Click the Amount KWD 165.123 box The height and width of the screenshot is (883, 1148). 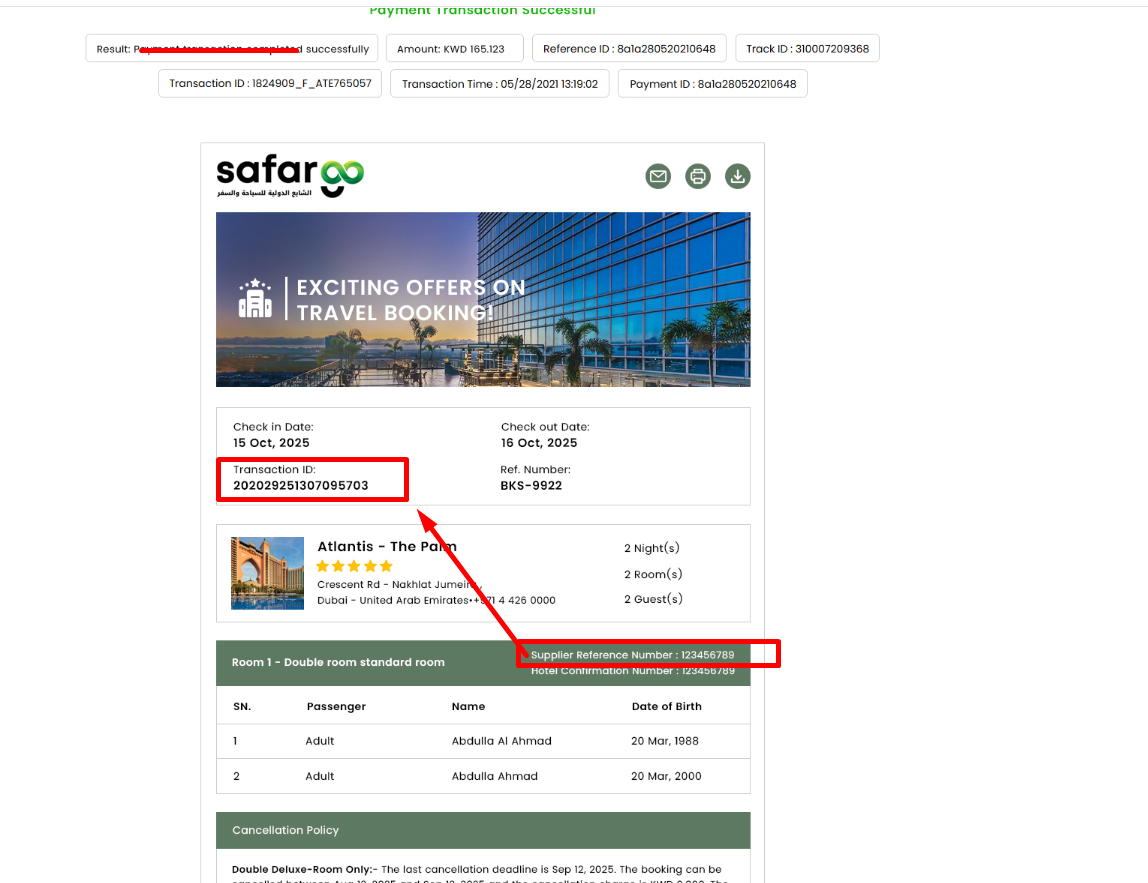(451, 49)
